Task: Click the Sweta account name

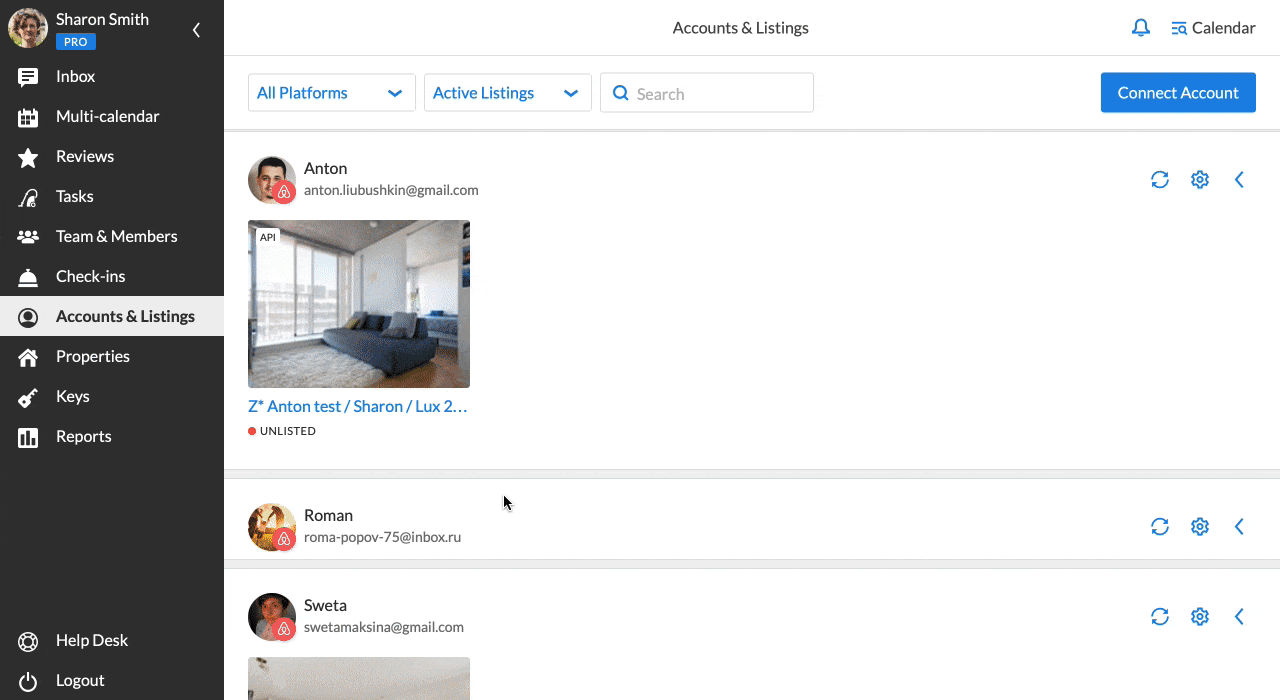Action: pyautogui.click(x=326, y=605)
